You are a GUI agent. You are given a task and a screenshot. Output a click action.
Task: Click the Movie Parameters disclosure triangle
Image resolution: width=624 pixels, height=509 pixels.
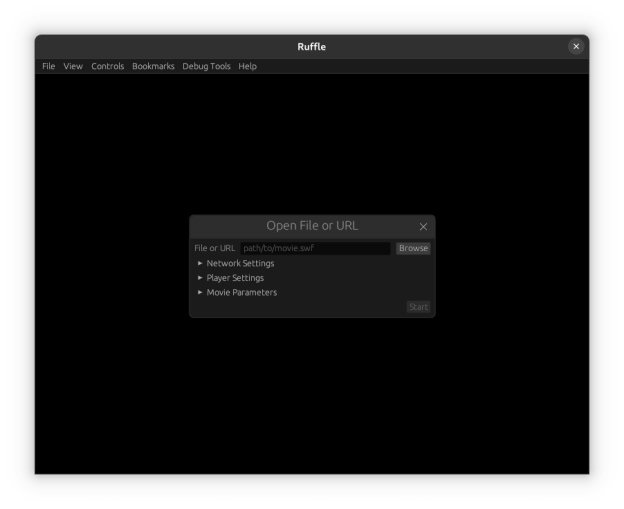[x=200, y=292]
